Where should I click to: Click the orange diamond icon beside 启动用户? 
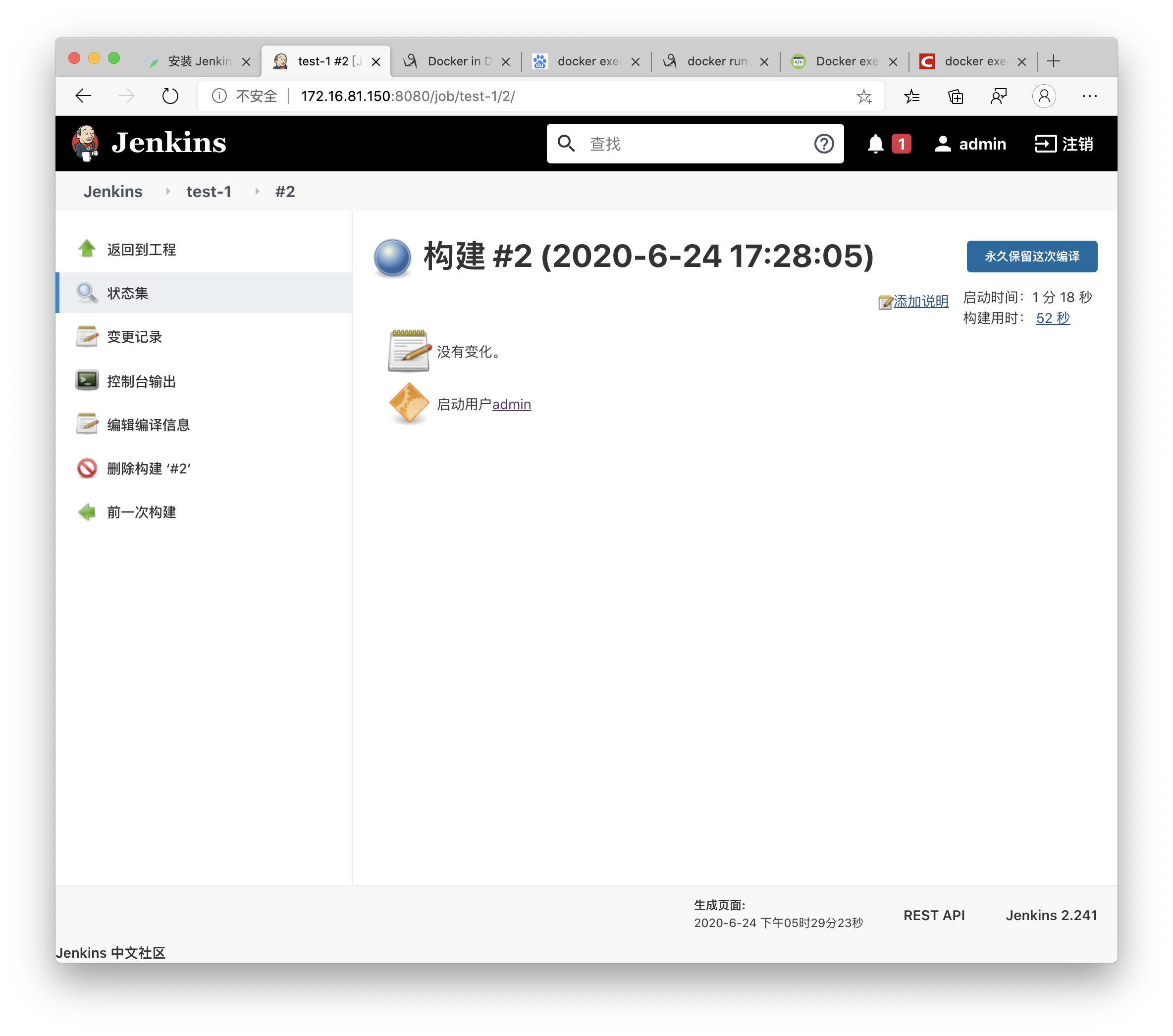(409, 403)
